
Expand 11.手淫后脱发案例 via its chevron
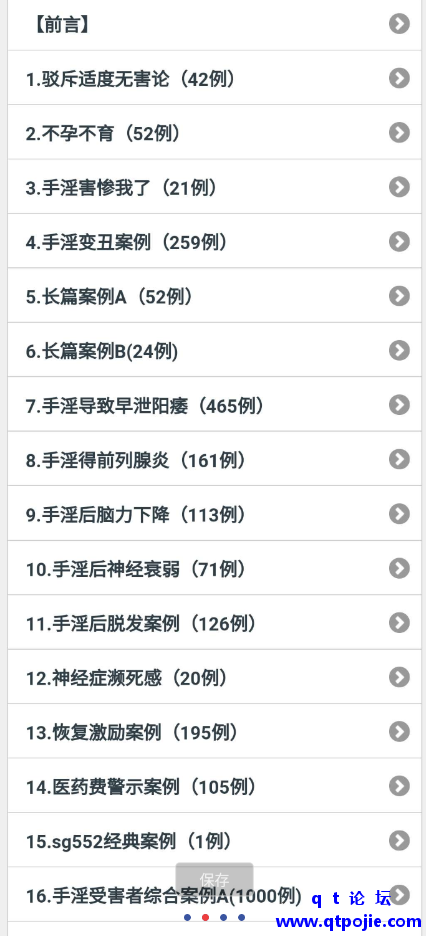(399, 623)
